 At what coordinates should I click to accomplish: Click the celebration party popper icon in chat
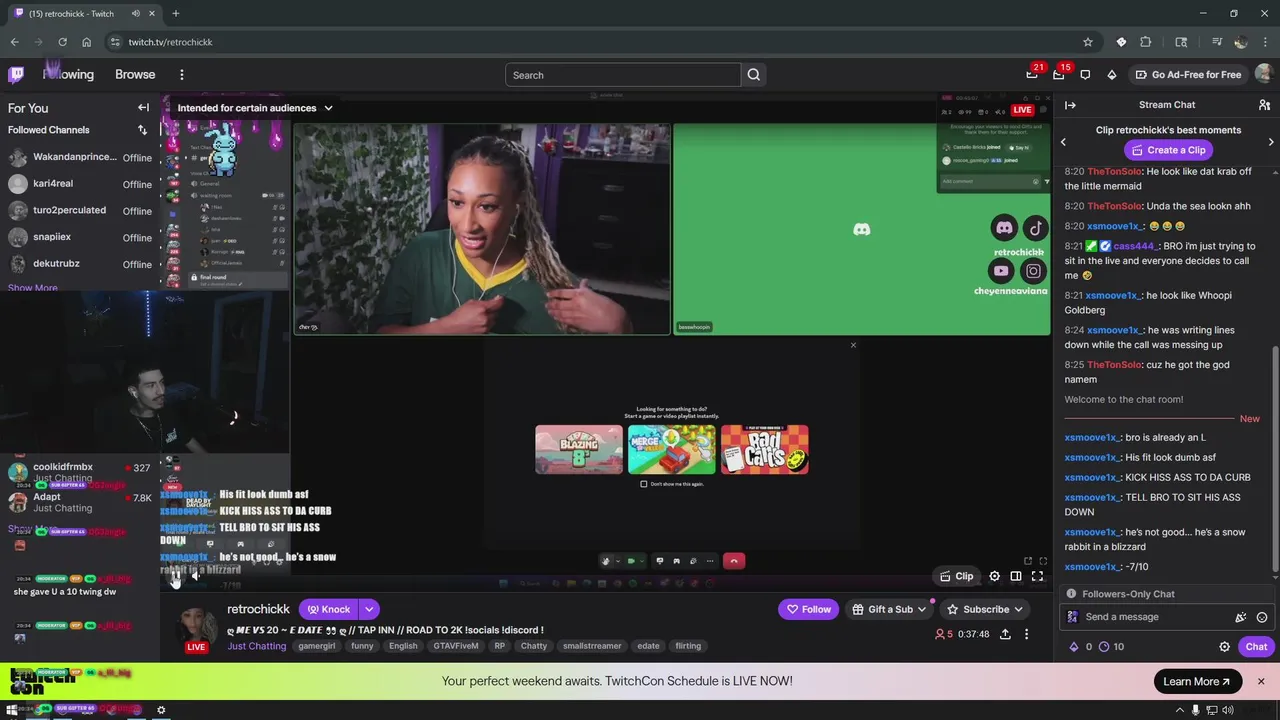point(1241,617)
